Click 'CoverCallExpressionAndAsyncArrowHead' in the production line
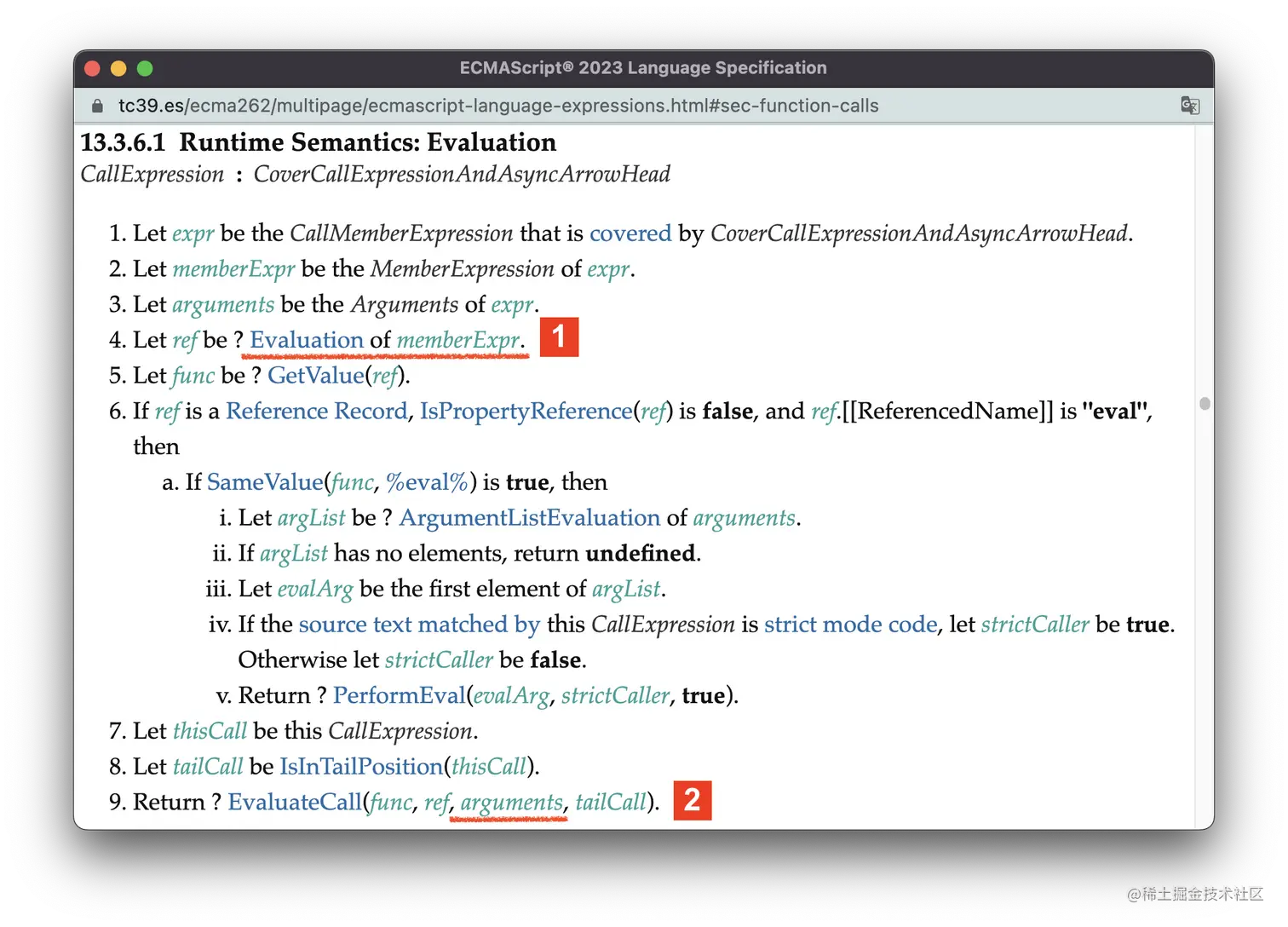 462,175
